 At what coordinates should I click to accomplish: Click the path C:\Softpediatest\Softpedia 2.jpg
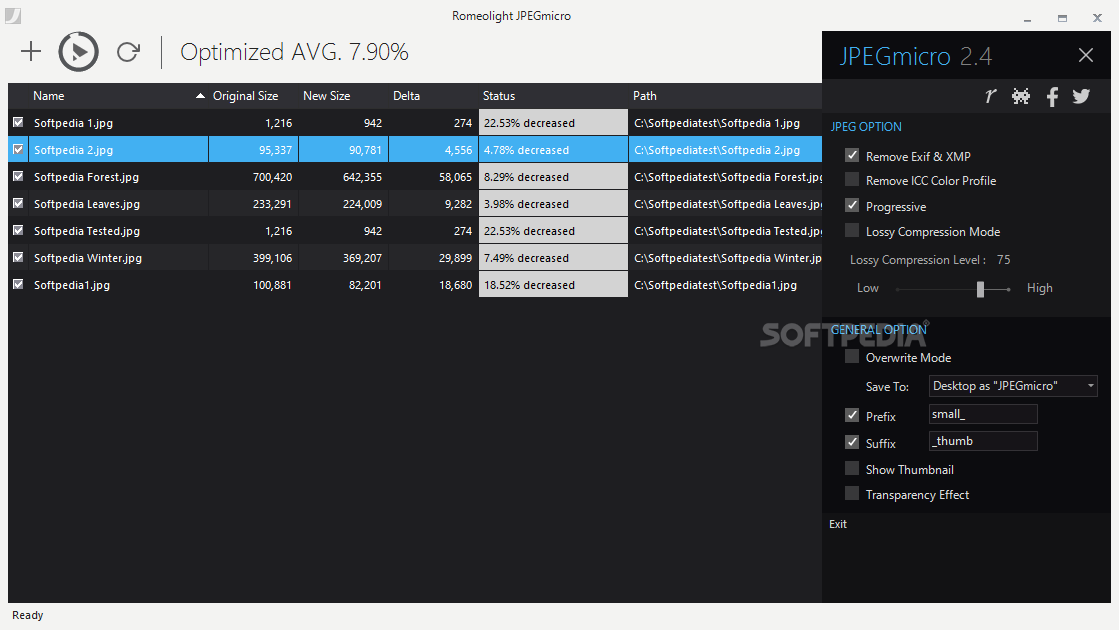(x=717, y=150)
